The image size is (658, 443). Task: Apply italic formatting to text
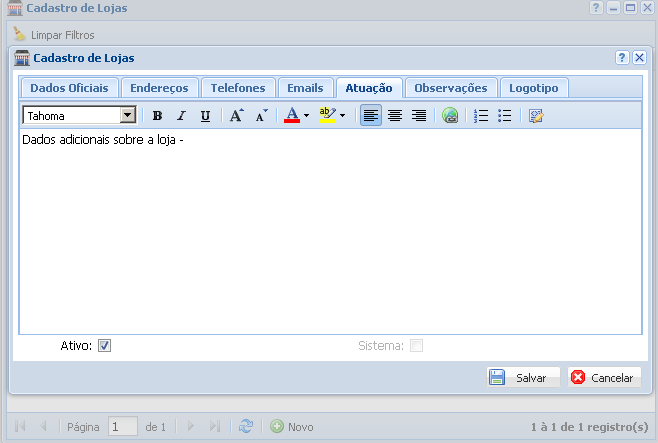point(181,116)
